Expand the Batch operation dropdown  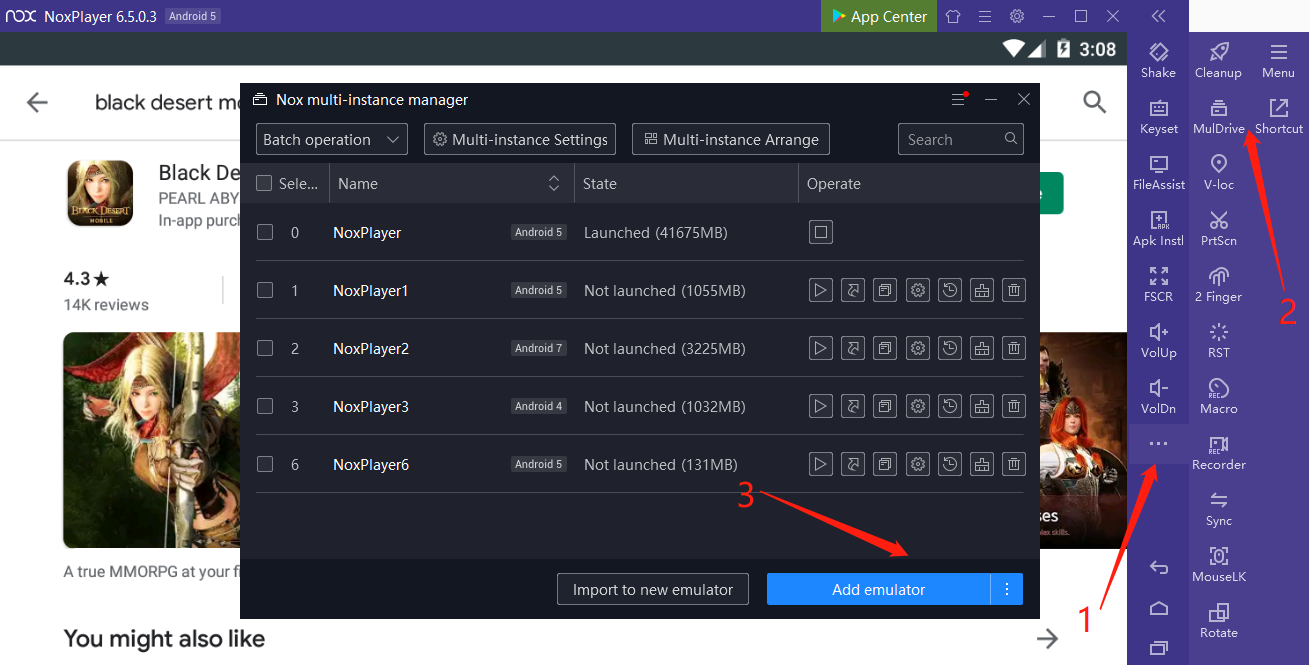331,140
